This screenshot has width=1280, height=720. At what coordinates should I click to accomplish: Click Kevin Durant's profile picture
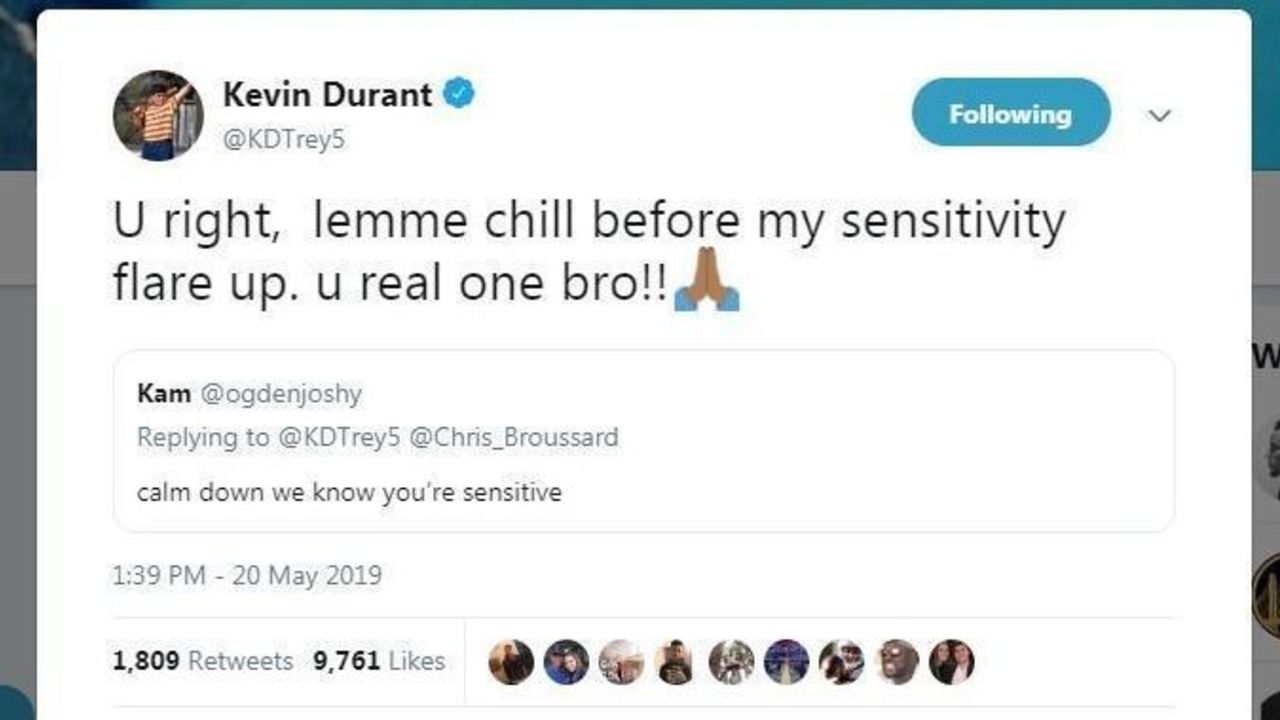click(x=158, y=115)
